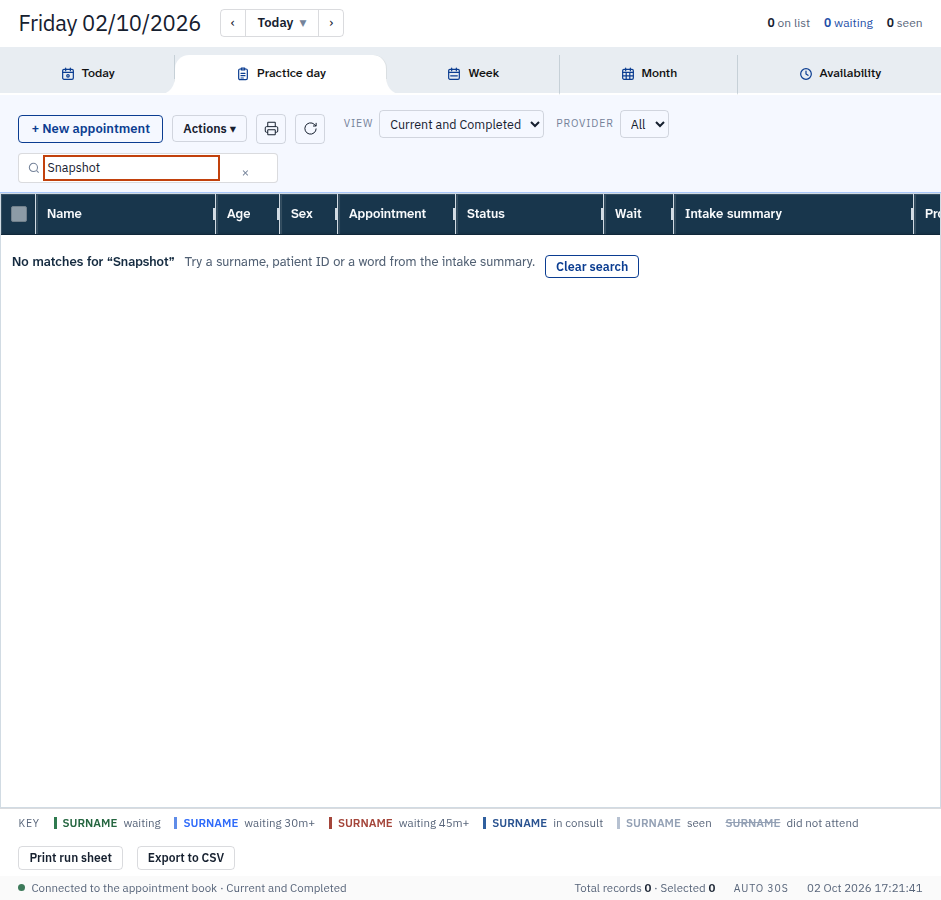The height and width of the screenshot is (900, 941).
Task: Go to previous day arrow
Action: (x=233, y=23)
